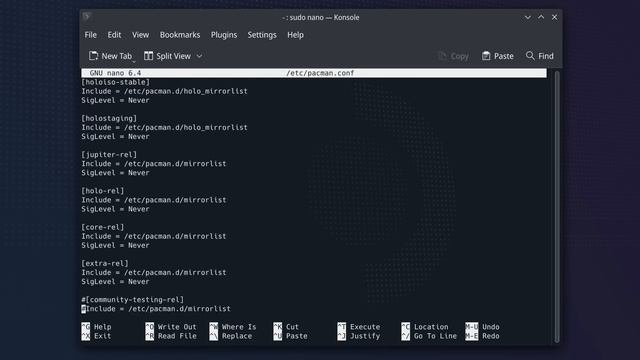
Task: Click the M-E Redo shortcut
Action: (x=482, y=336)
